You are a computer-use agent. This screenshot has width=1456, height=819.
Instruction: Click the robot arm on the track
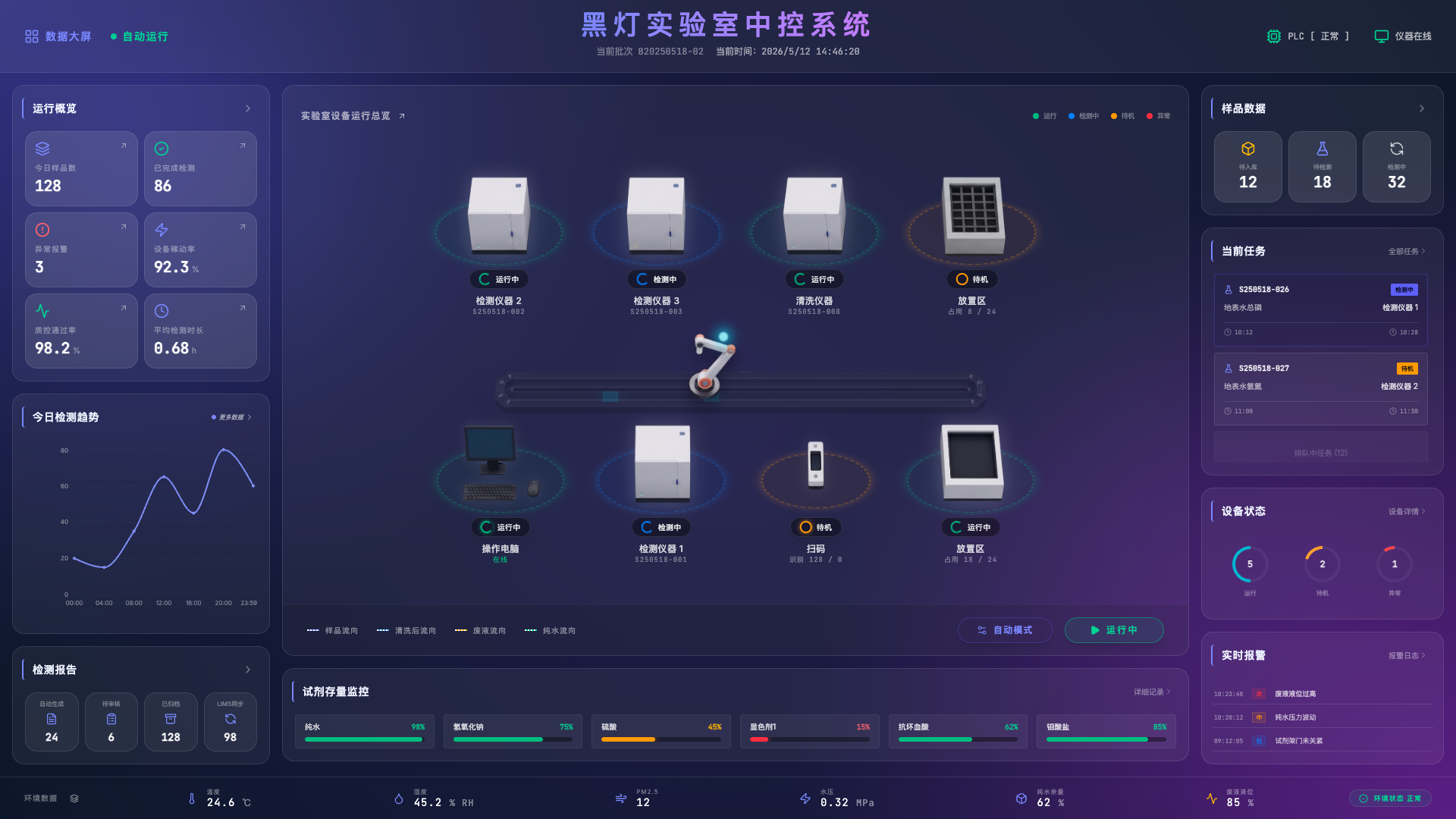tap(713, 364)
